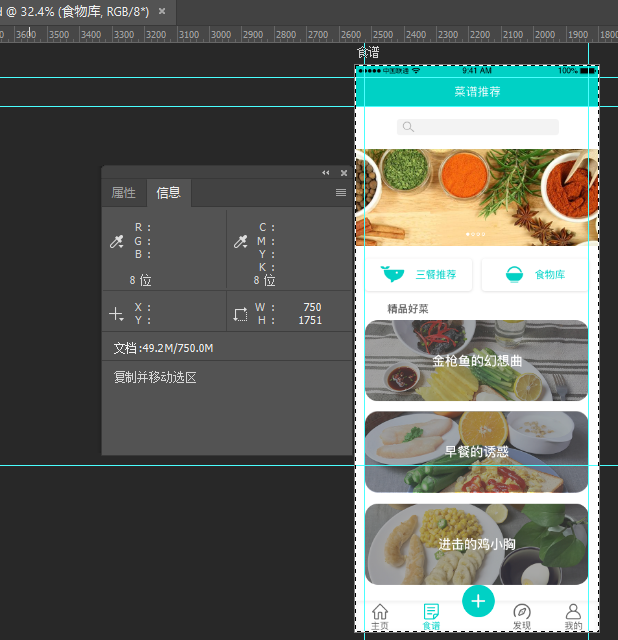The image size is (618, 640).
Task: Close the floating Info panel
Action: (x=344, y=173)
